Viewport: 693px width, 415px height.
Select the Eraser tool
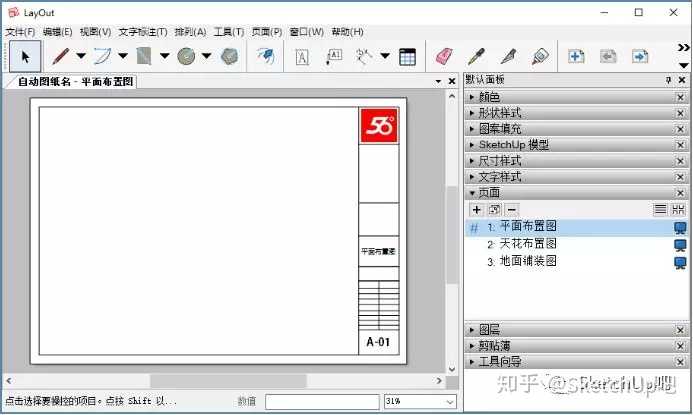(x=444, y=57)
